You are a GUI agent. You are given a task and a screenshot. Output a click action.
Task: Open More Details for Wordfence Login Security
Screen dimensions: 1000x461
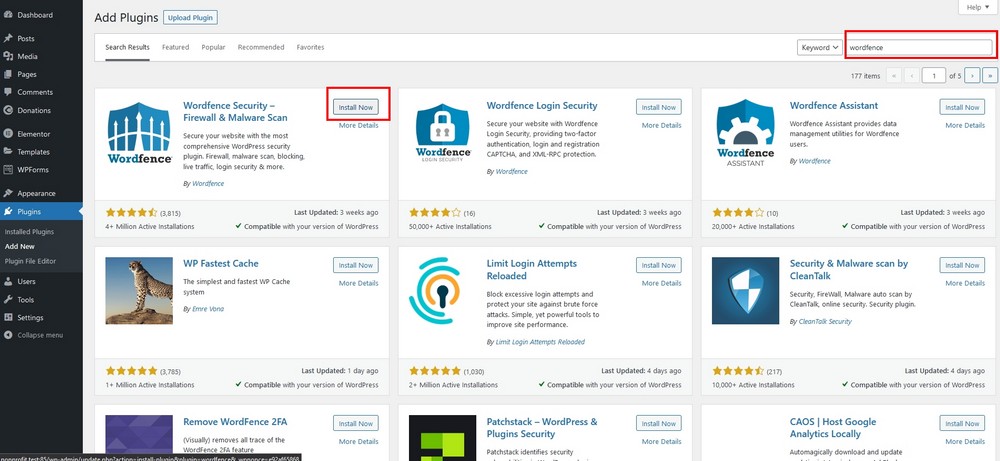coord(661,126)
